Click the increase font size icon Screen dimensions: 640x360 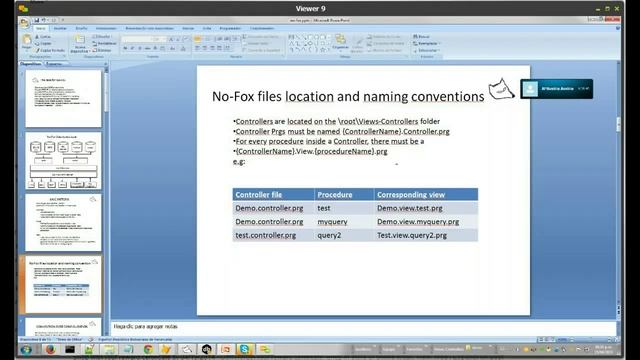click(171, 39)
